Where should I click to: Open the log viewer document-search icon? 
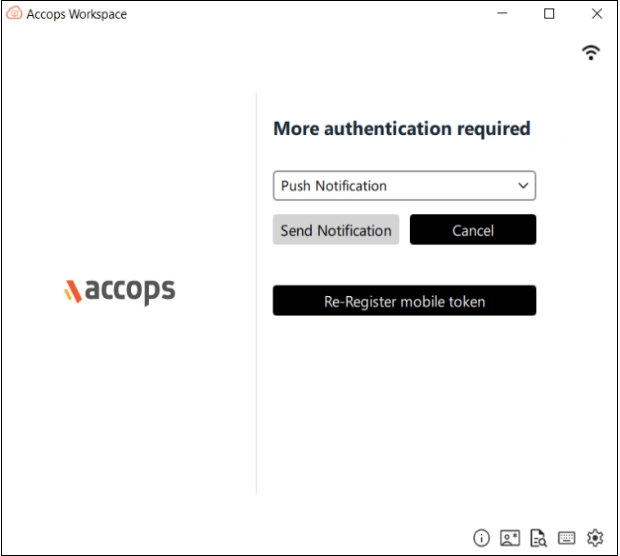tap(538, 538)
